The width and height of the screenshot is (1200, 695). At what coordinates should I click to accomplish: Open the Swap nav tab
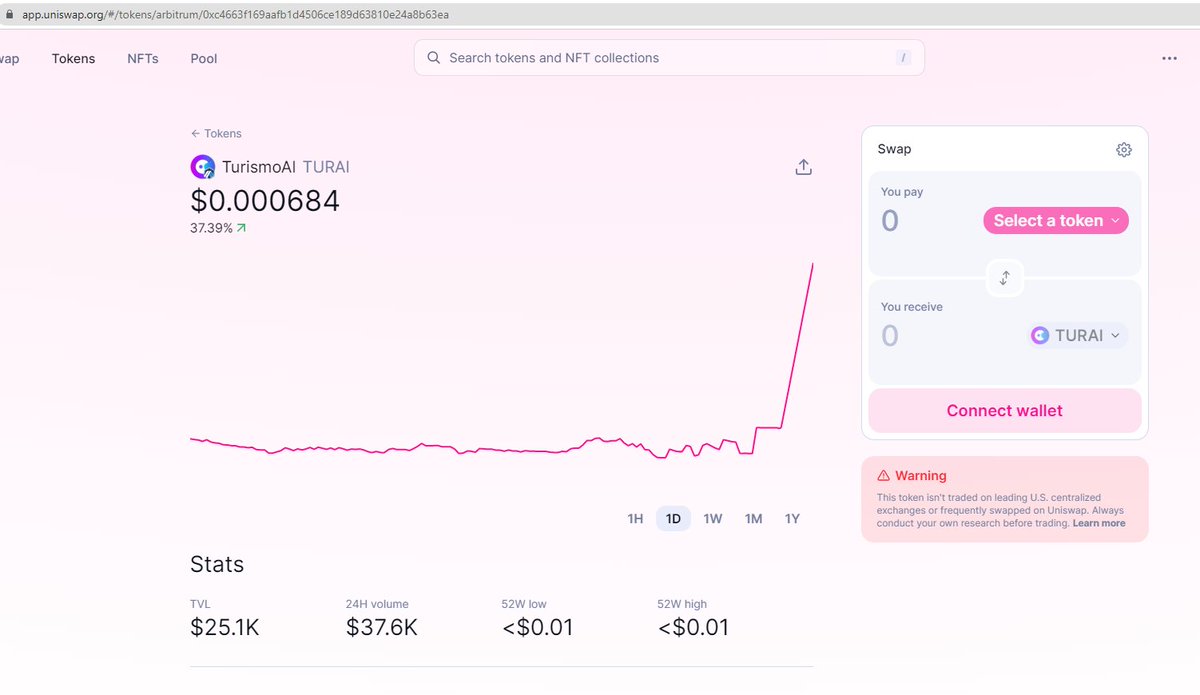9,59
